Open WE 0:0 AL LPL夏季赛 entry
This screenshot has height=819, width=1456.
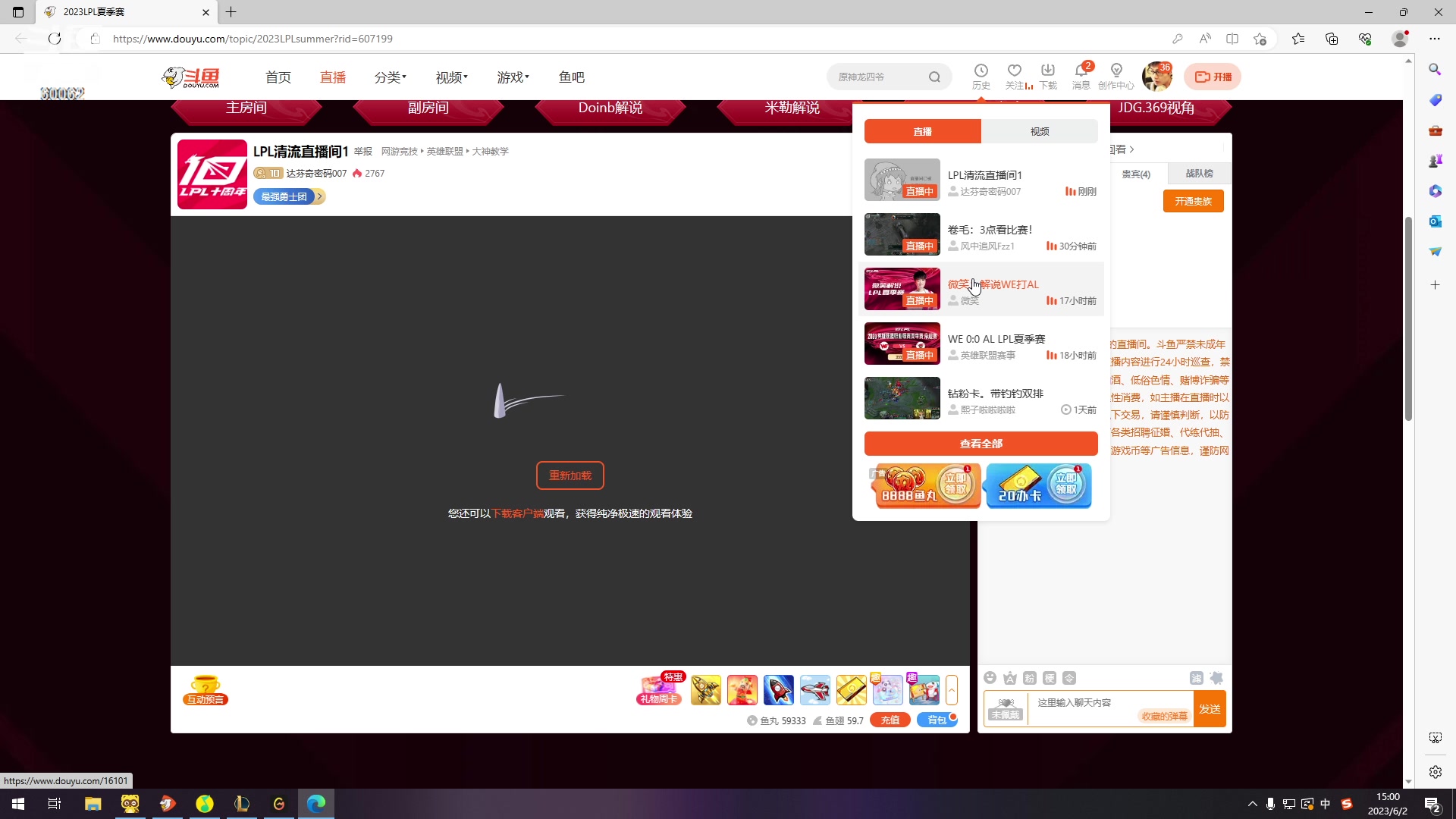coord(981,344)
